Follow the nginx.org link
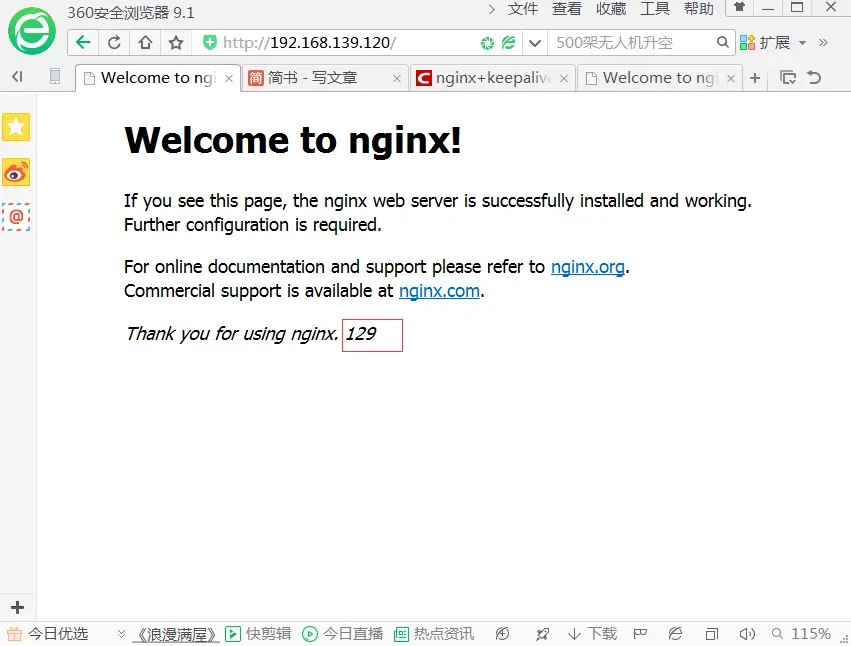Screen dimensions: 851x646 [588, 267]
